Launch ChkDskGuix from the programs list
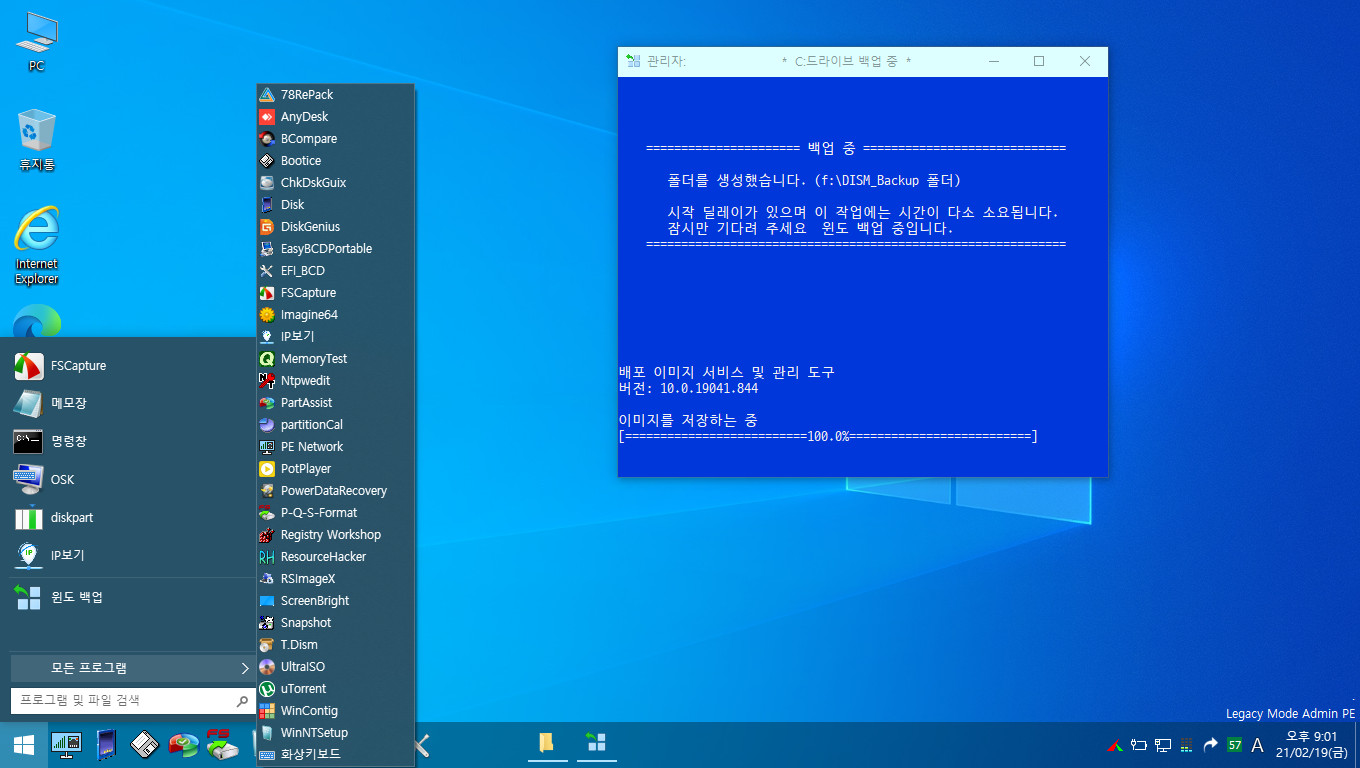This screenshot has width=1360, height=768. point(335,182)
